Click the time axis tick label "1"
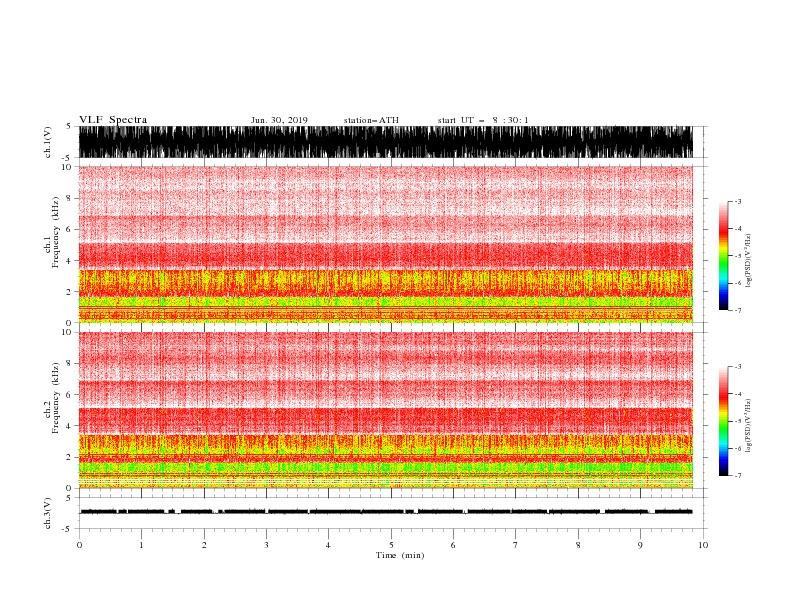This screenshot has height=612, width=792. (141, 545)
